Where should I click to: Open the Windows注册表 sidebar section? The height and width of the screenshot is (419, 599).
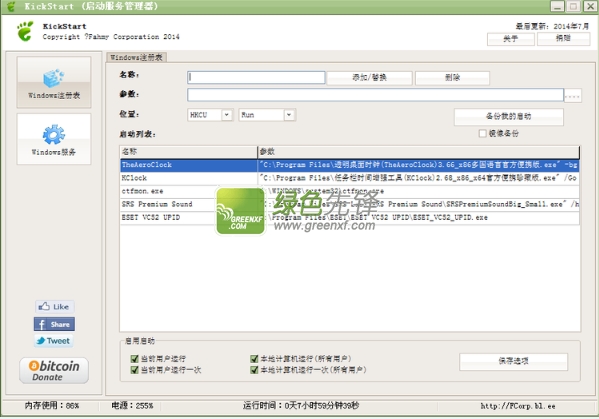[x=54, y=82]
